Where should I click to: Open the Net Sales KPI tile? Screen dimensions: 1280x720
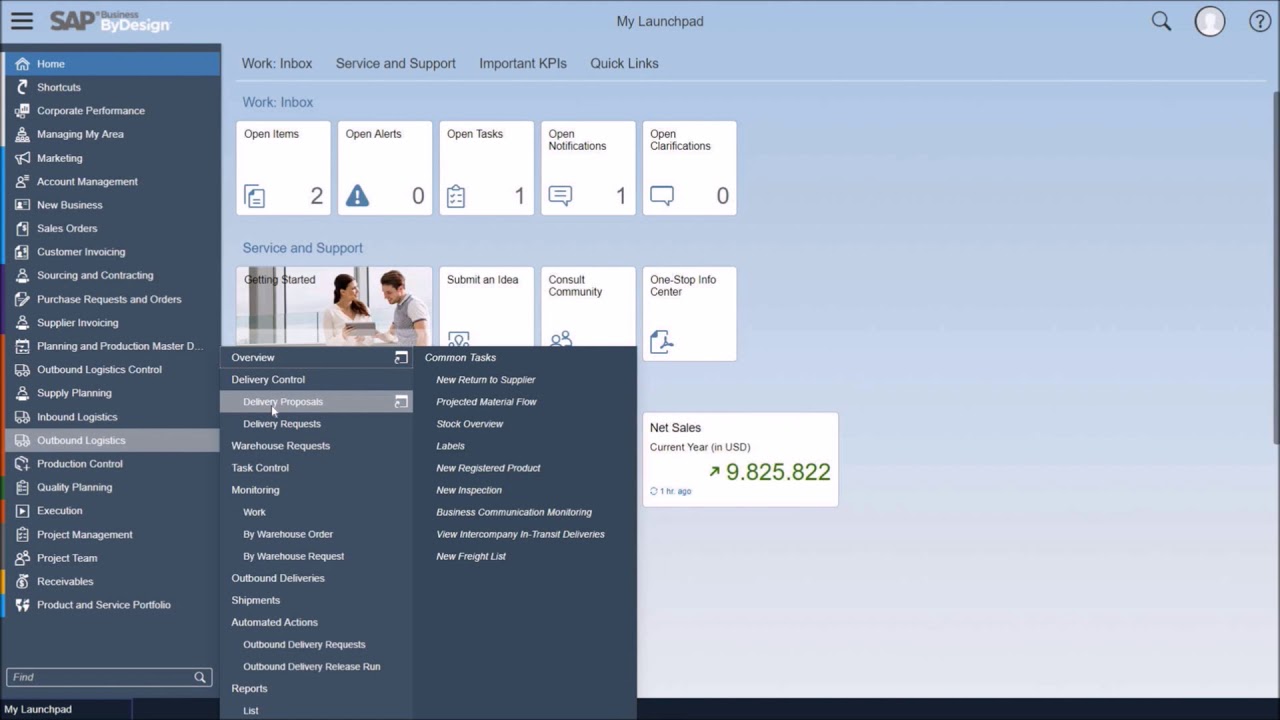(740, 460)
